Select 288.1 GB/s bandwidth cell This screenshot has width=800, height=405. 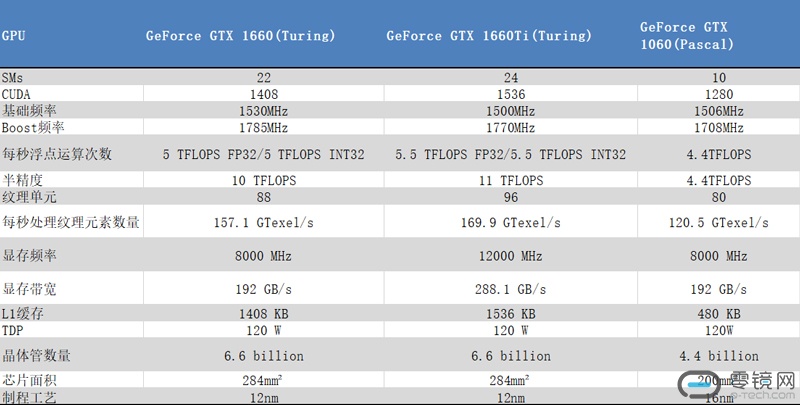click(x=511, y=289)
